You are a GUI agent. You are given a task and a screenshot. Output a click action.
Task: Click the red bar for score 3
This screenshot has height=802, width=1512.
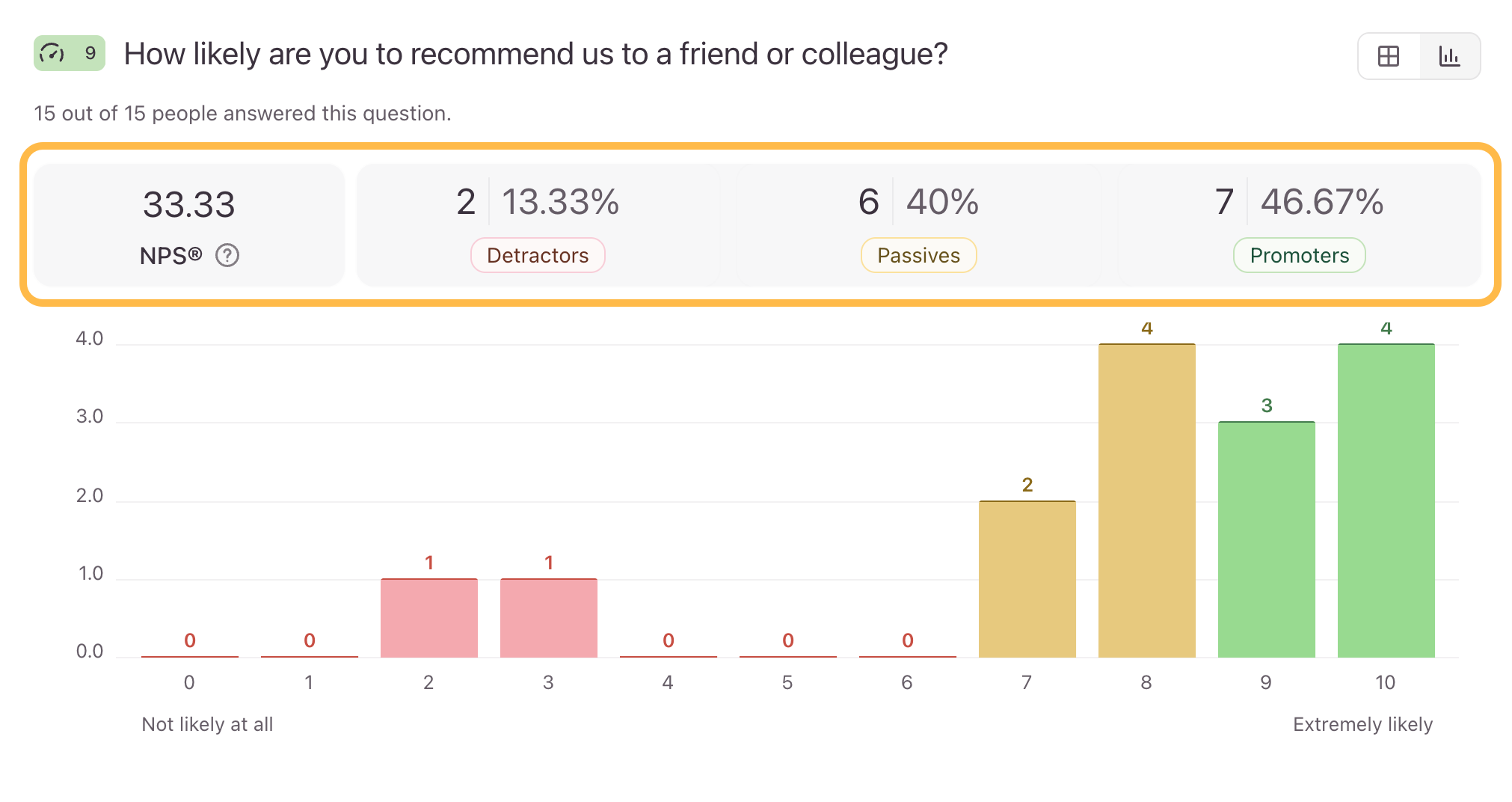coord(548,619)
